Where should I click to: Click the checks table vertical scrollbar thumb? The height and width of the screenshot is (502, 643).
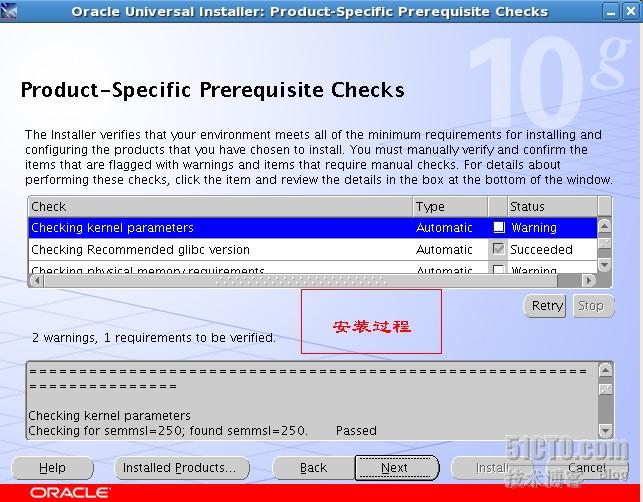pyautogui.click(x=604, y=244)
